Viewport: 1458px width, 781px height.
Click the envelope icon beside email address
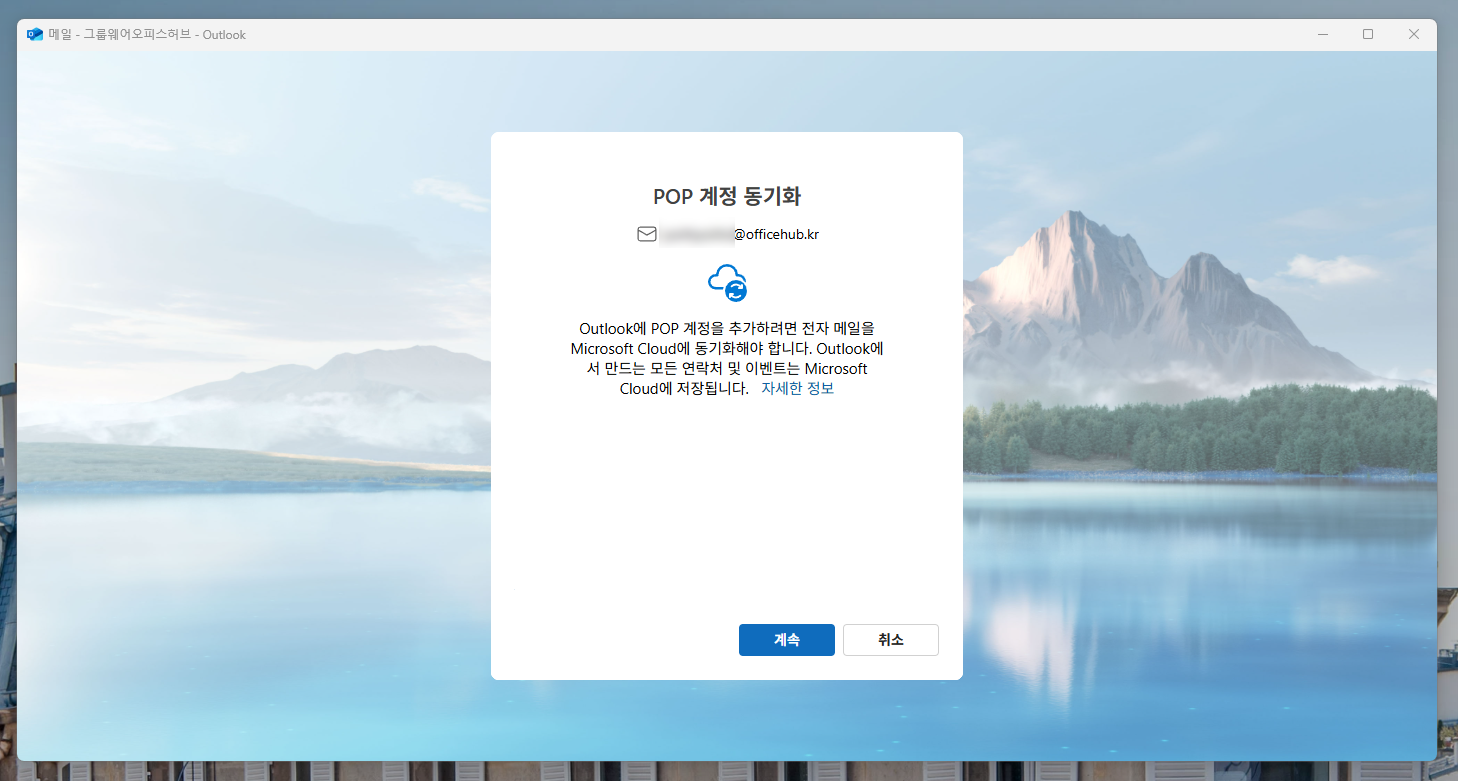[x=646, y=234]
